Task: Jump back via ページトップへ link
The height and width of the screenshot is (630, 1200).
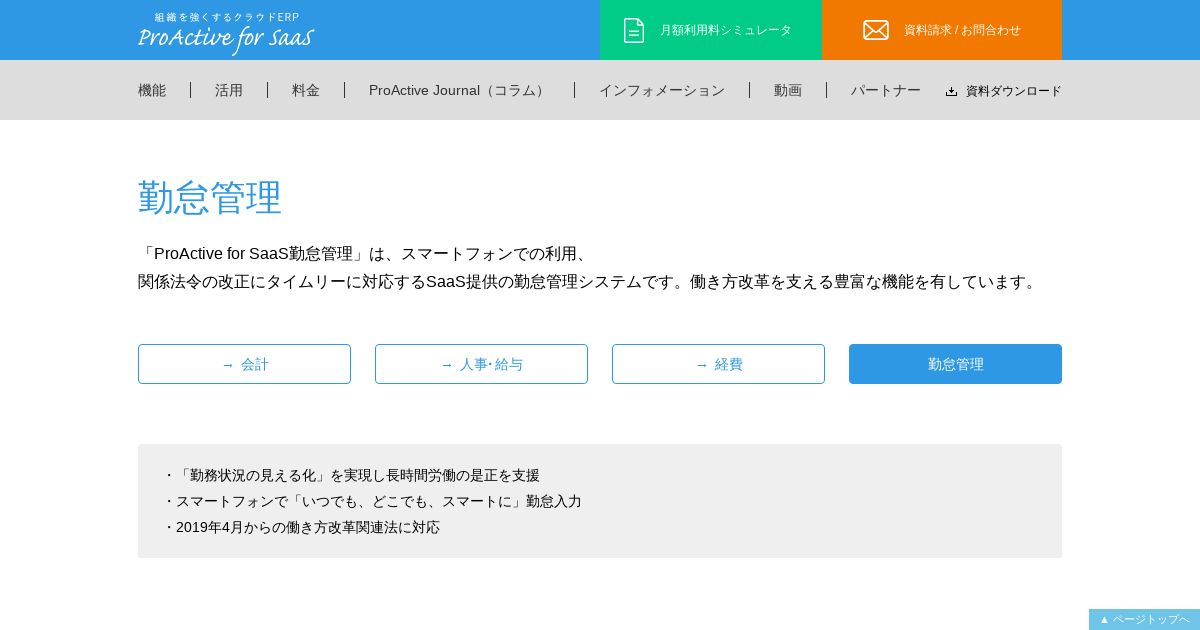Action: [x=1144, y=619]
